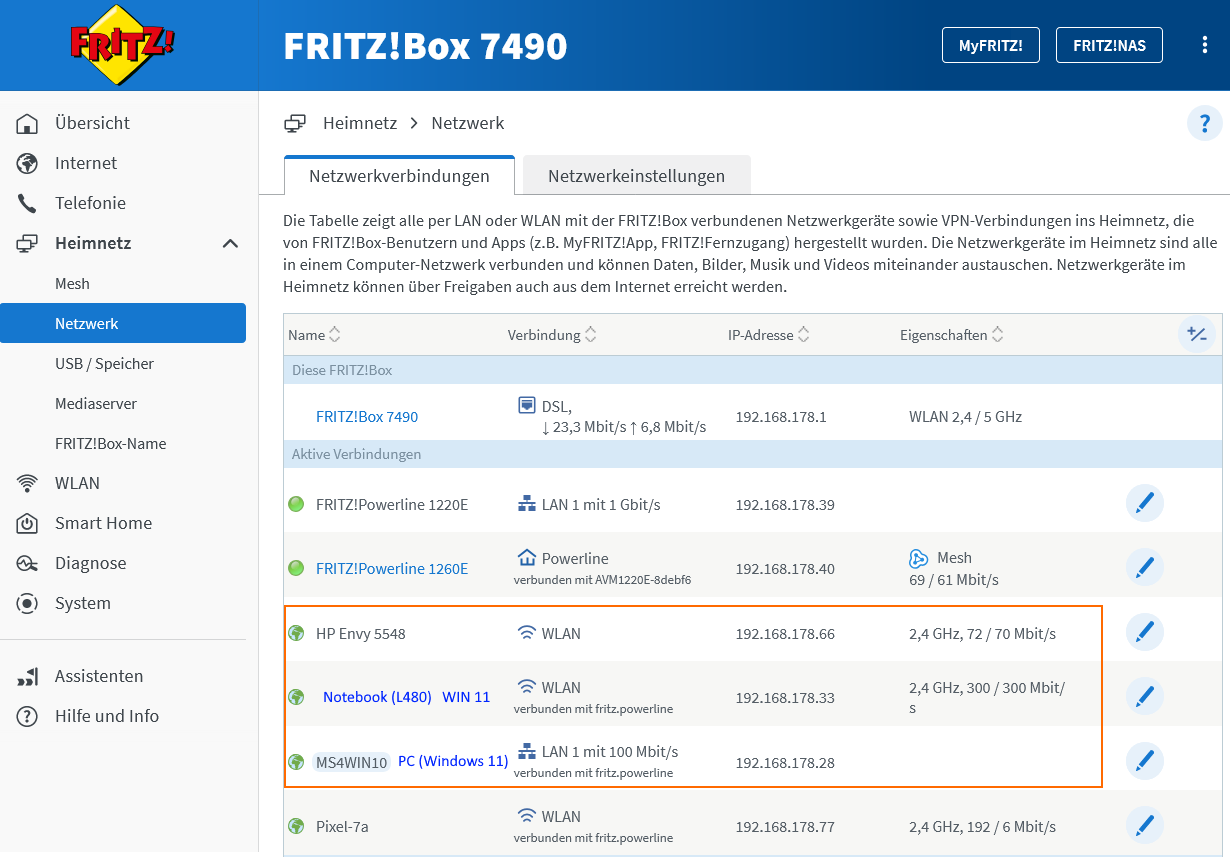The image size is (1230, 857).
Task: Click the 'LAN 1 mit 1 Gbit/s' connection text
Action: tap(601, 504)
